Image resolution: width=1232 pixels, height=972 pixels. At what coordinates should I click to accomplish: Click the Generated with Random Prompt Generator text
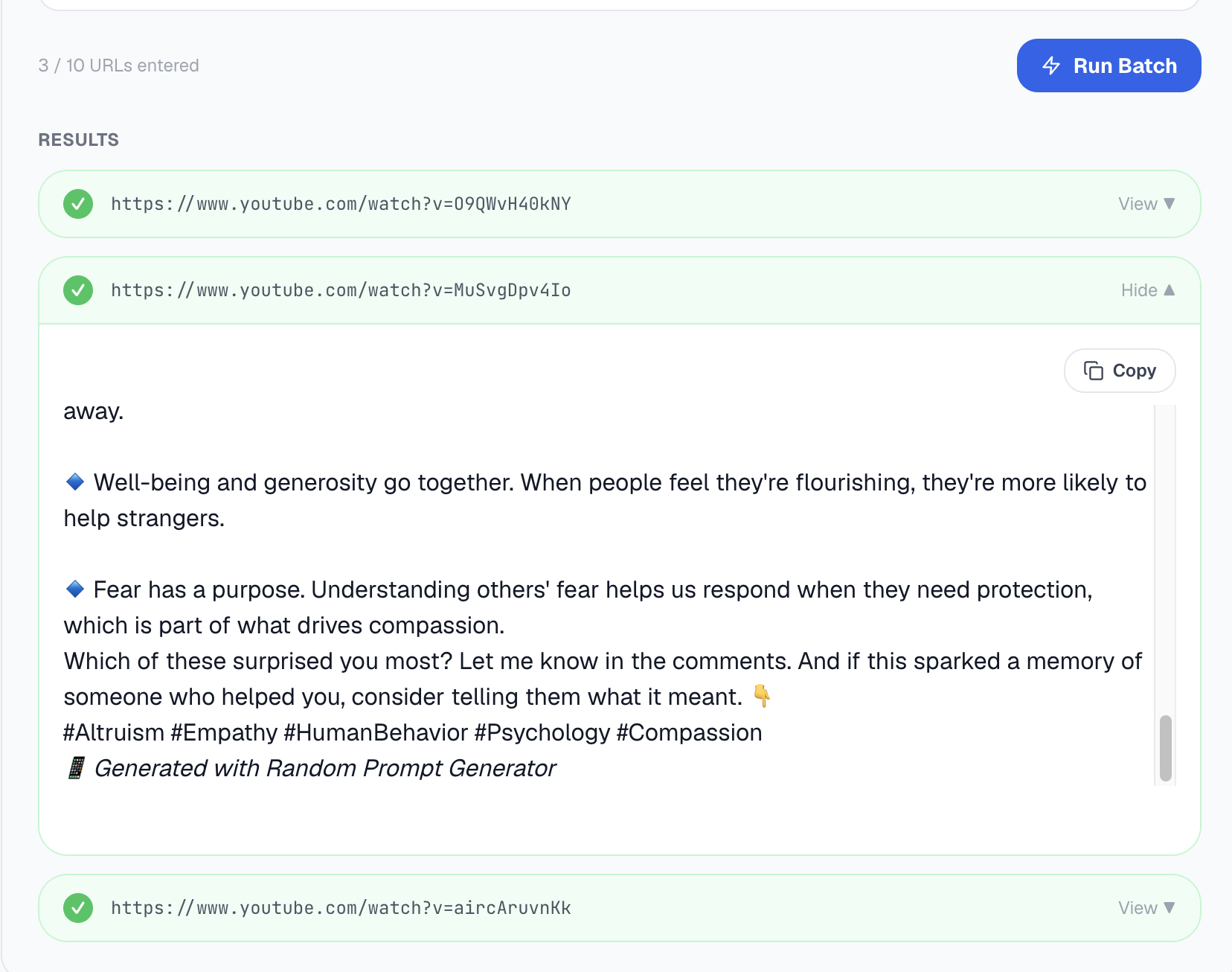[x=325, y=768]
